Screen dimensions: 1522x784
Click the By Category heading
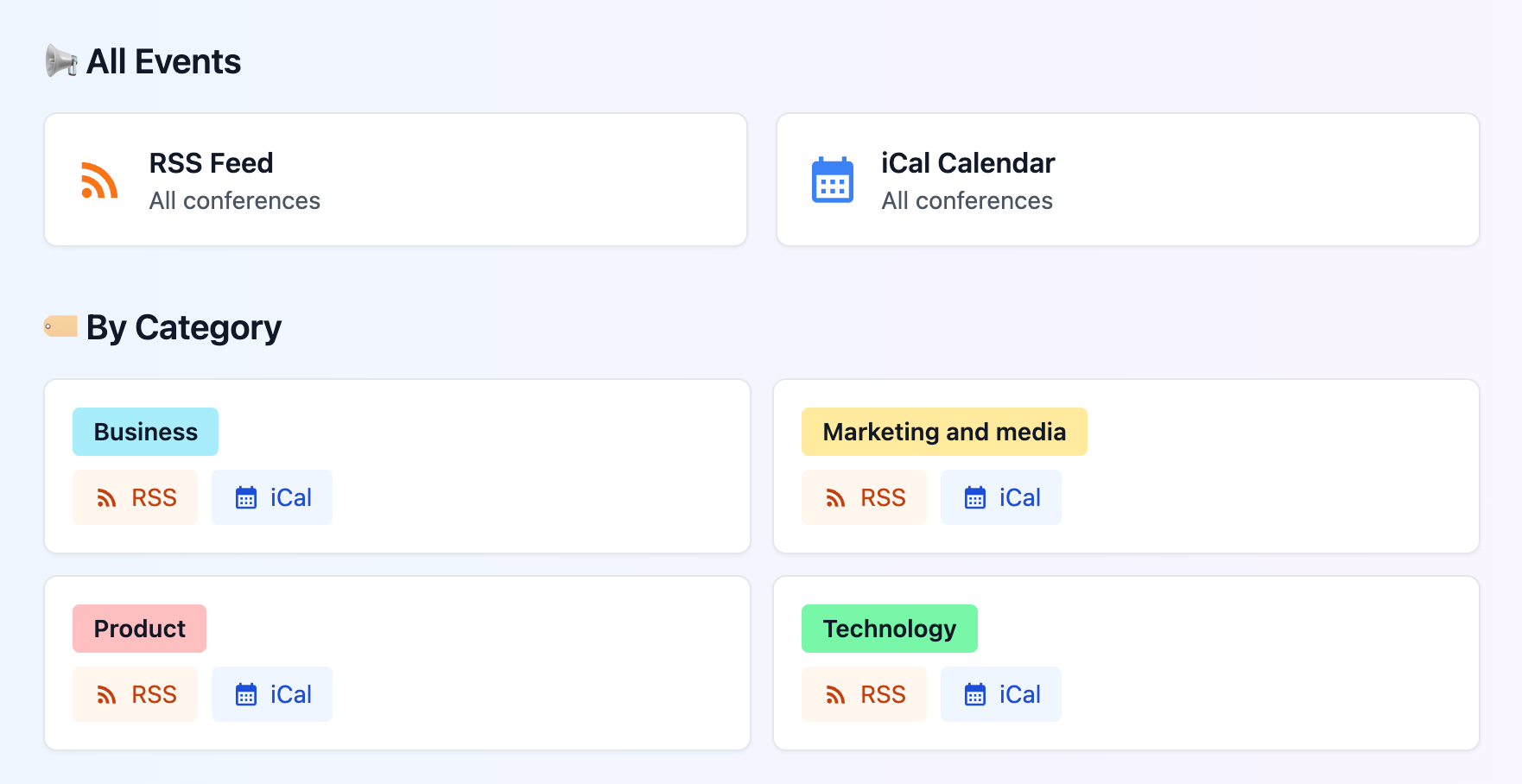(184, 328)
